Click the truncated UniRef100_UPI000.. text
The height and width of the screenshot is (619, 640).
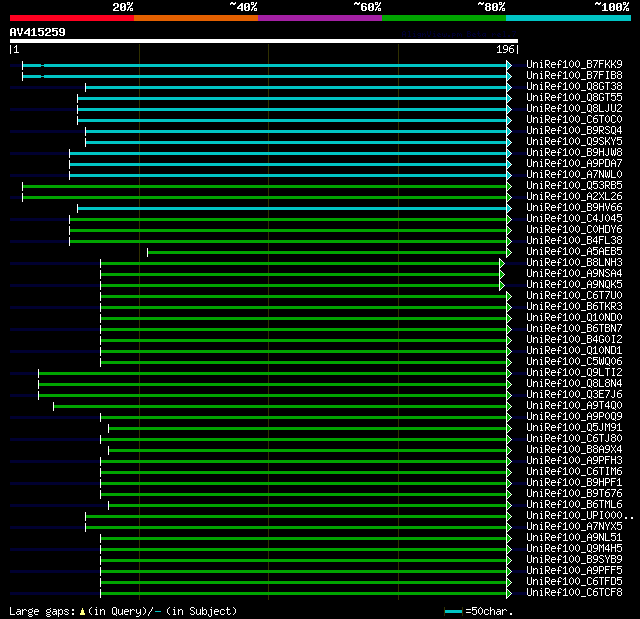[580, 516]
